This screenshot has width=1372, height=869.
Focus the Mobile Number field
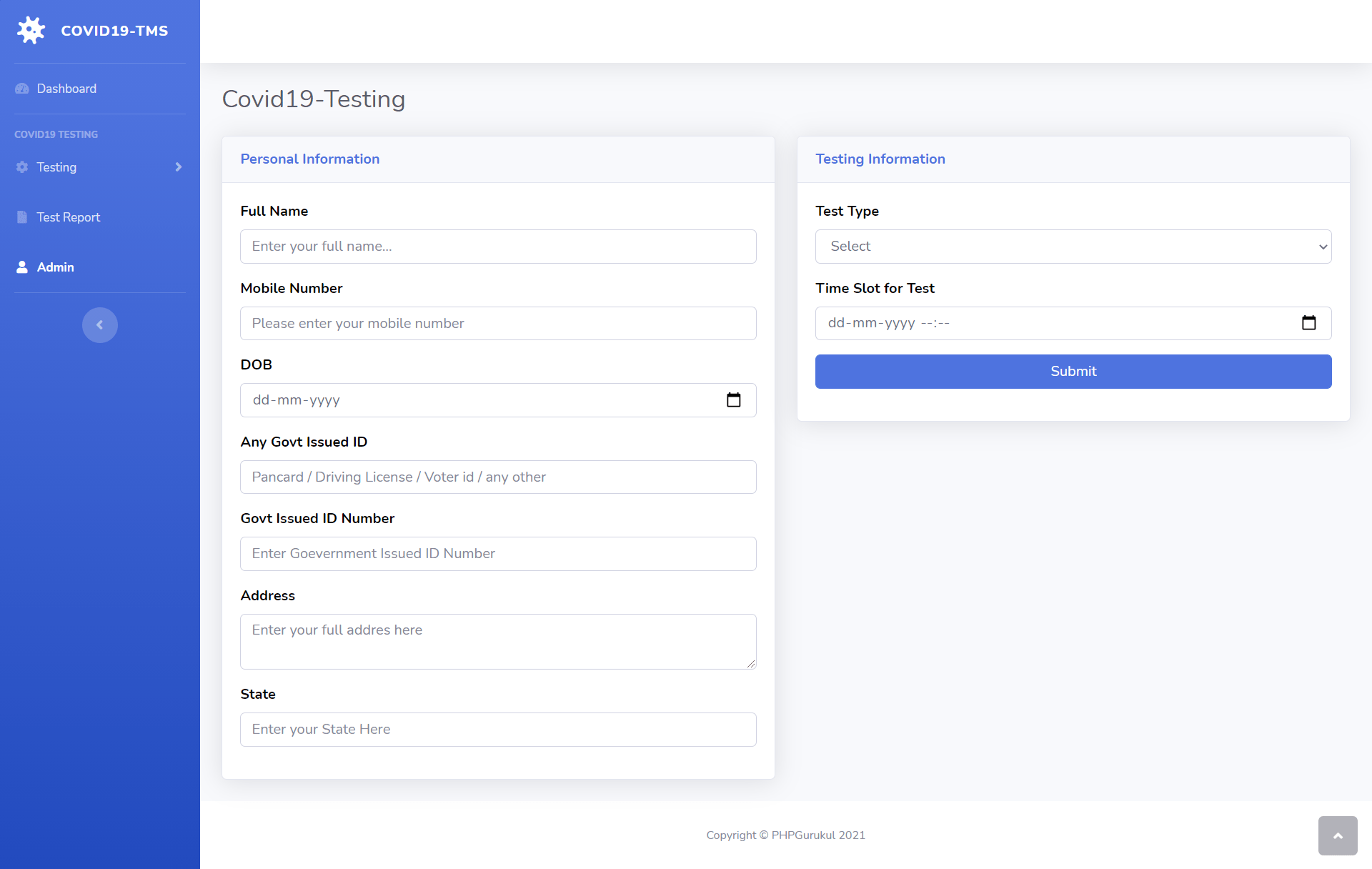[498, 323]
